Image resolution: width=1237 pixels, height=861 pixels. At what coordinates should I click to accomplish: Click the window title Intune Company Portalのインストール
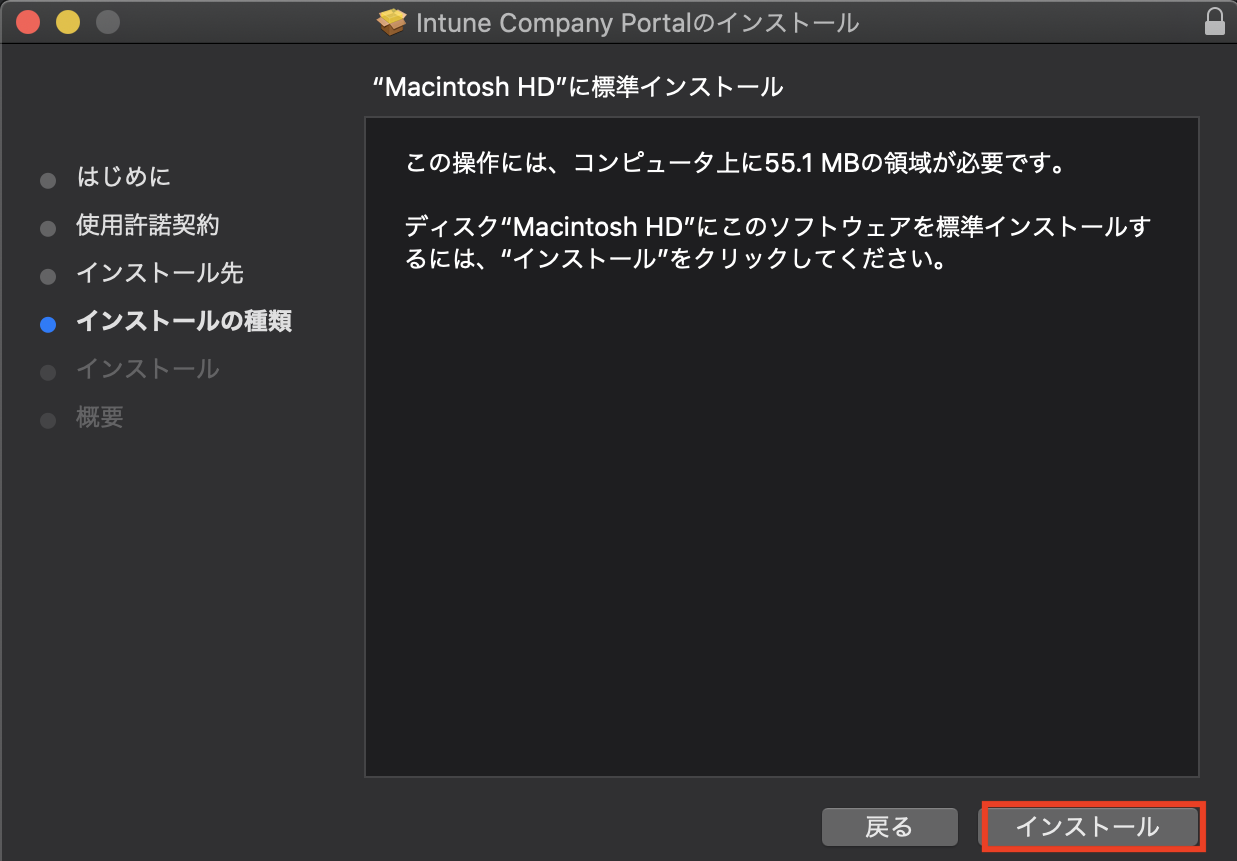(638, 22)
